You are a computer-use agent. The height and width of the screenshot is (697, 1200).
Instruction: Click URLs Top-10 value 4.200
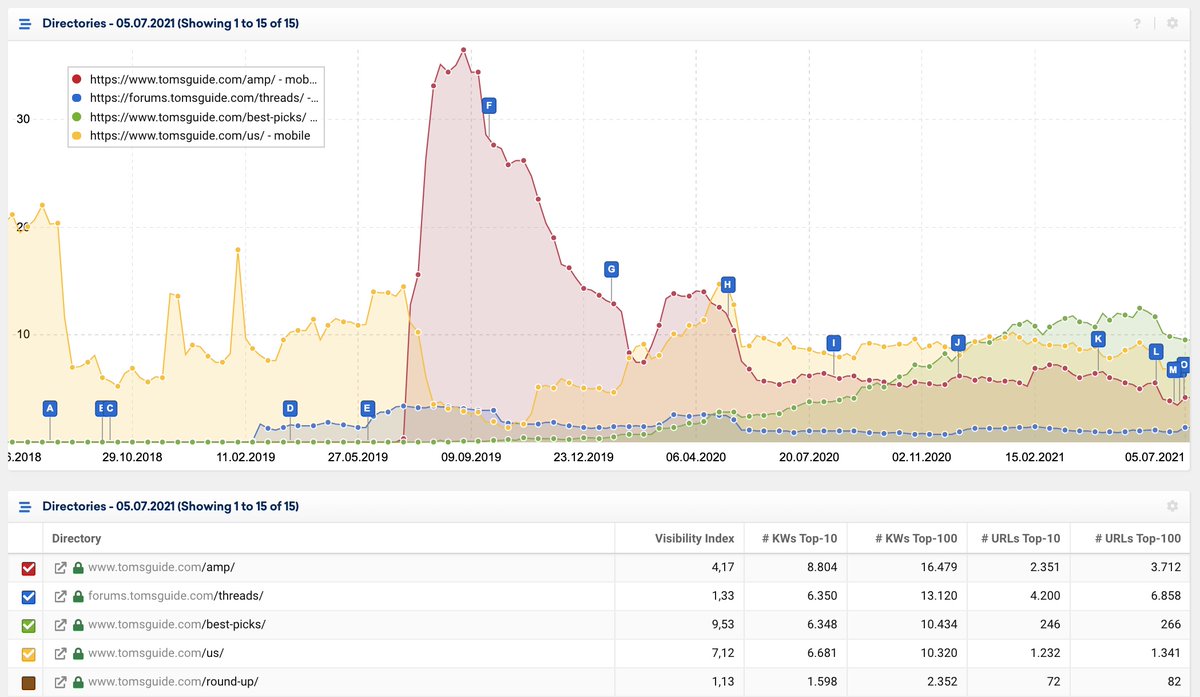(x=1043, y=596)
